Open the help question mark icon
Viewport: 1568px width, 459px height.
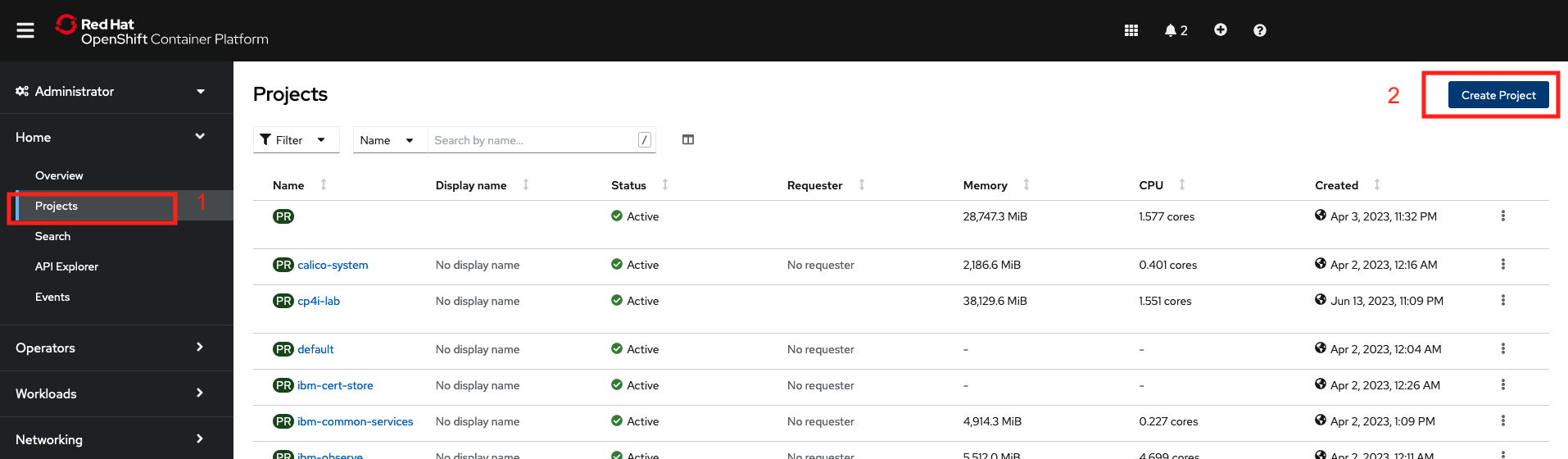pos(1260,30)
